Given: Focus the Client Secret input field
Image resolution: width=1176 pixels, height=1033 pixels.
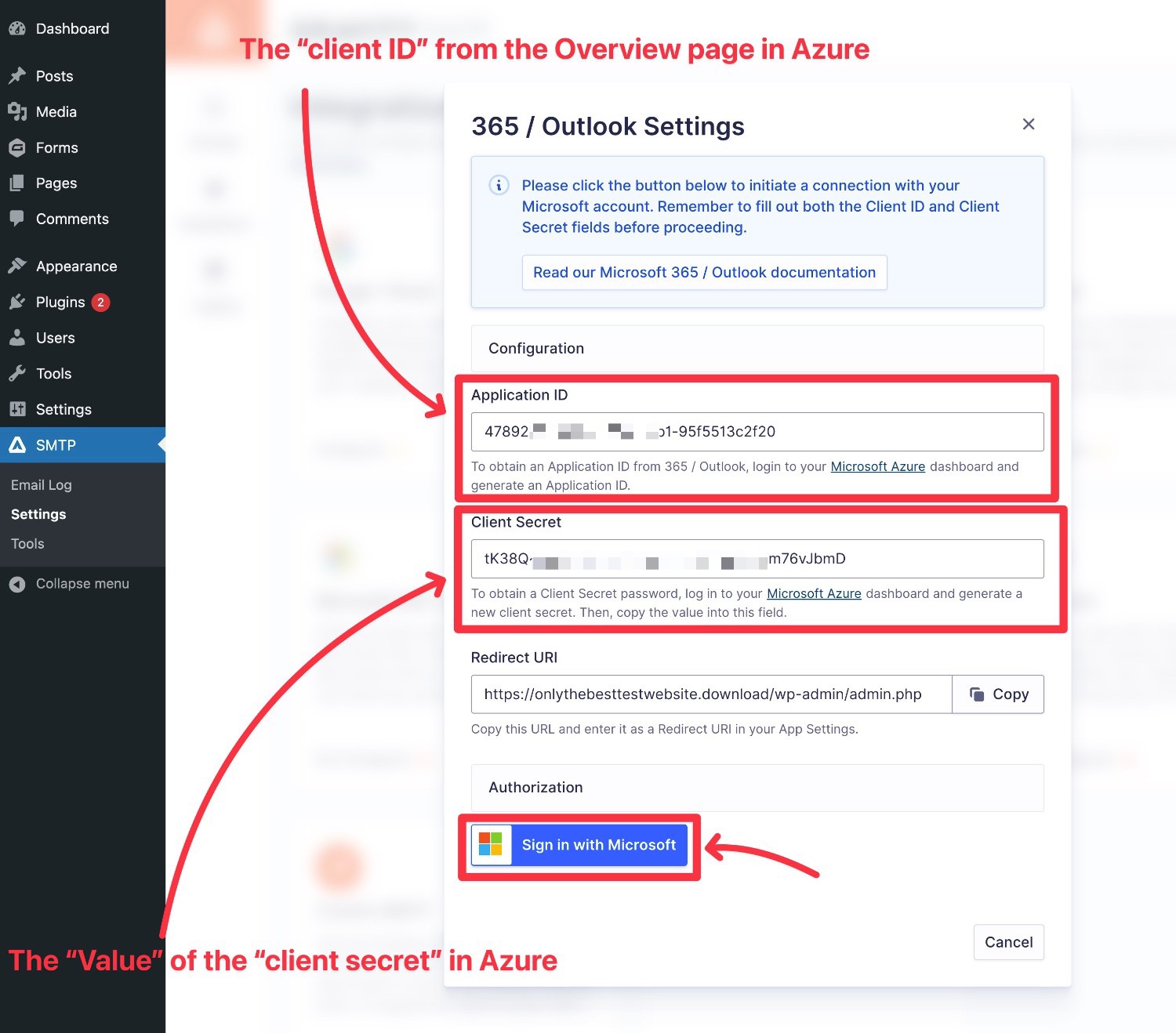Looking at the screenshot, I should coord(757,559).
